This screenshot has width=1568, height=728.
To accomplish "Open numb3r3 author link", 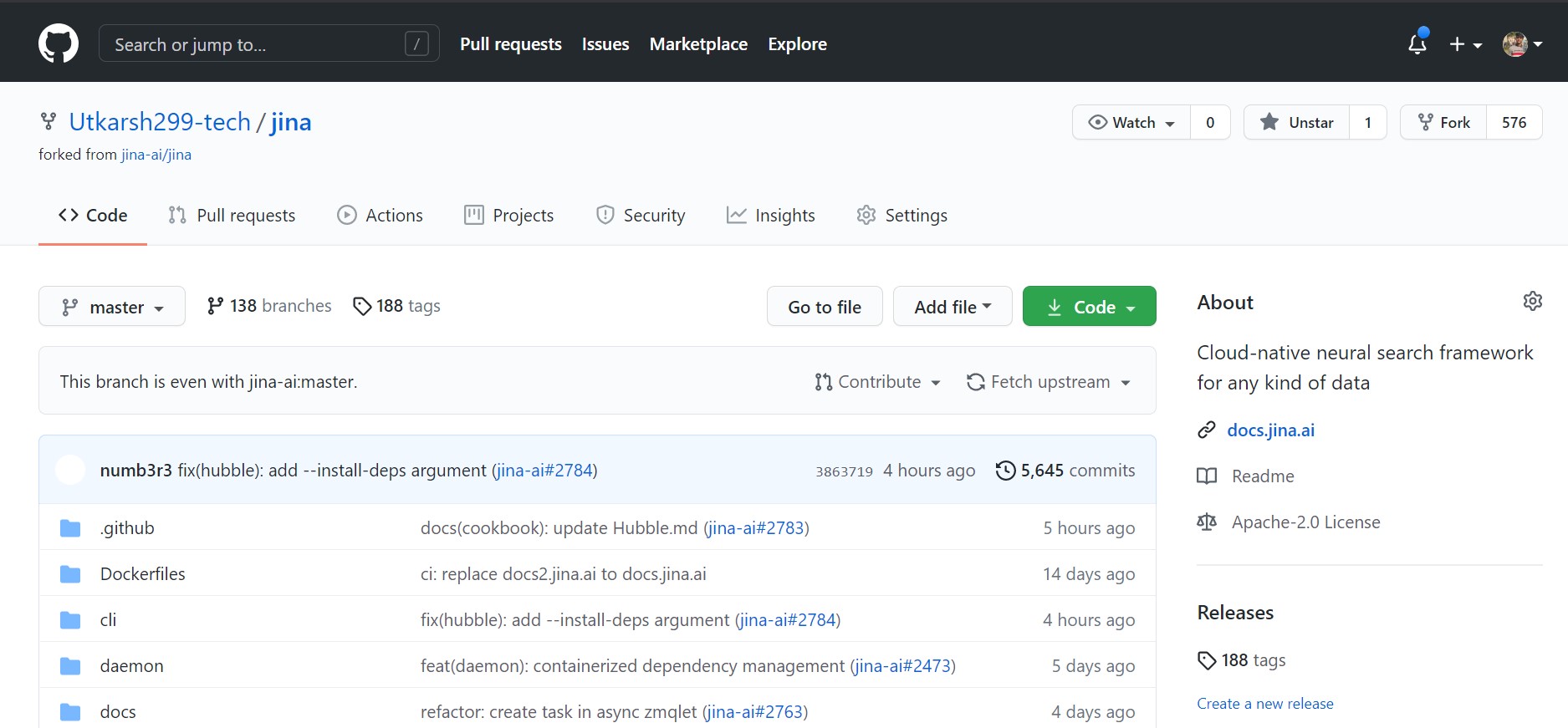I will click(x=136, y=471).
